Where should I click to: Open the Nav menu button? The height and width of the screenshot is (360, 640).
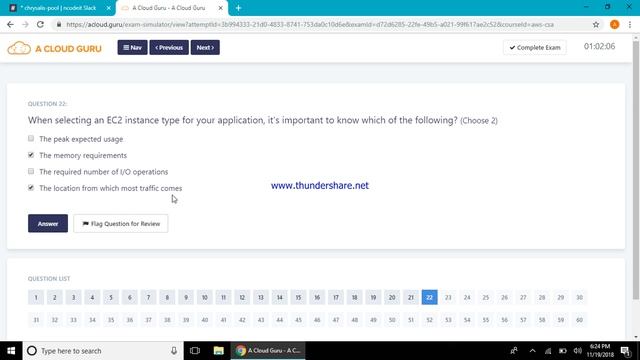click(132, 47)
